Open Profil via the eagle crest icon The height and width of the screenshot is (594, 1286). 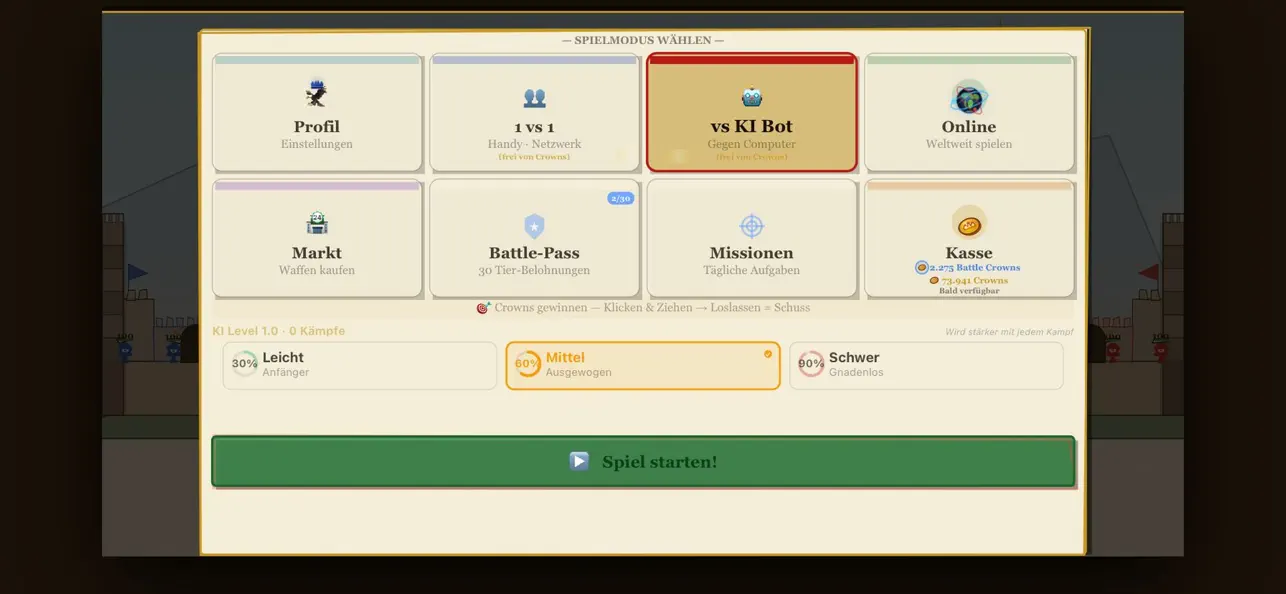tap(317, 94)
